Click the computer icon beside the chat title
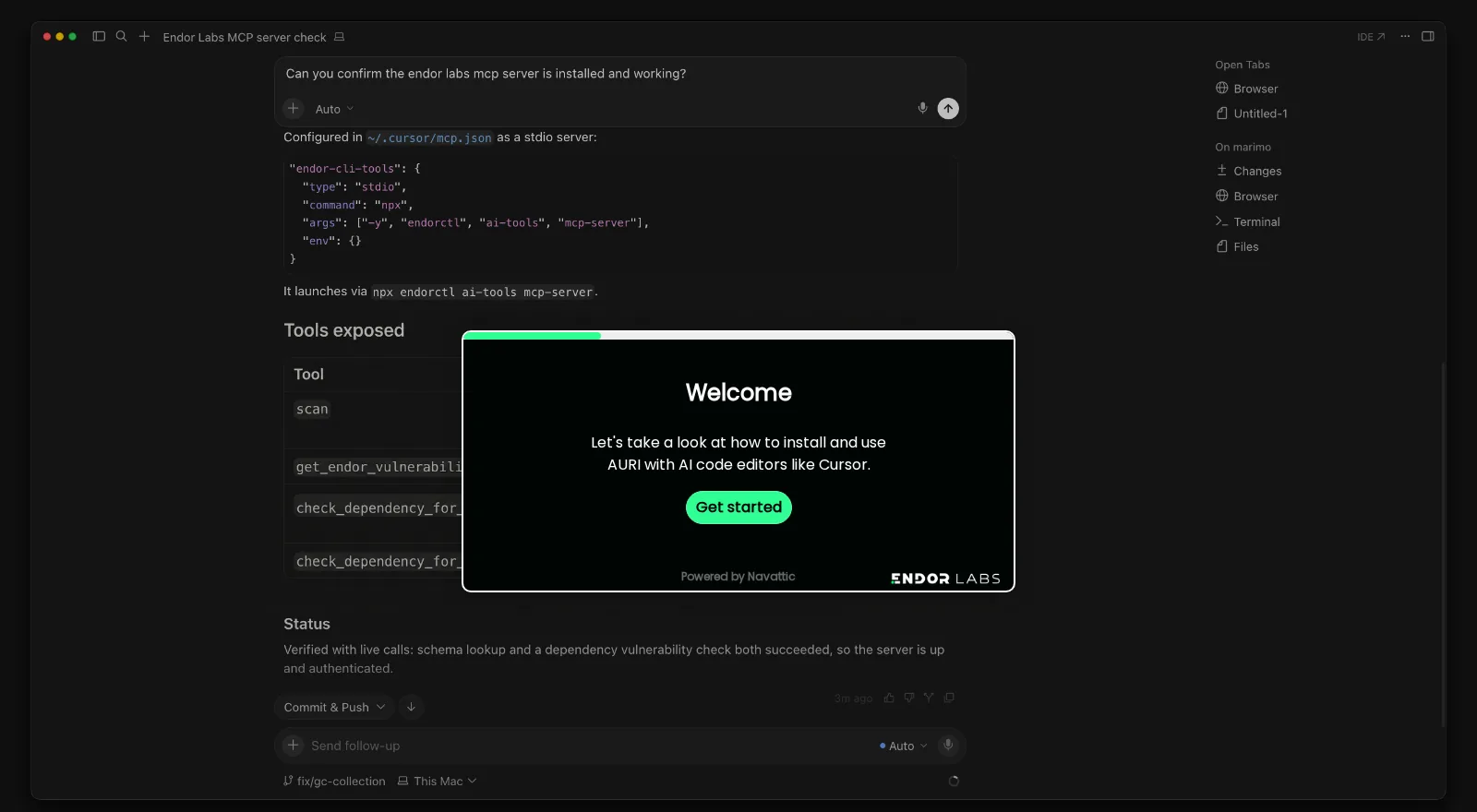The width and height of the screenshot is (1477, 812). tap(339, 37)
